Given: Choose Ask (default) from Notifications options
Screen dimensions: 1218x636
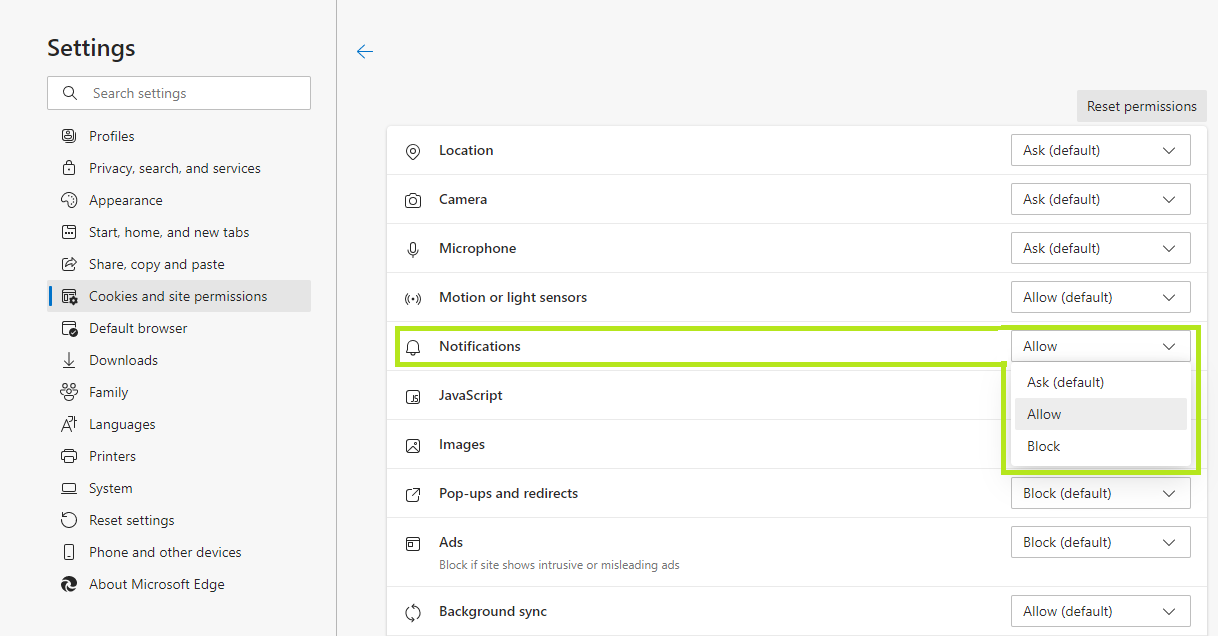Looking at the screenshot, I should pyautogui.click(x=1065, y=382).
